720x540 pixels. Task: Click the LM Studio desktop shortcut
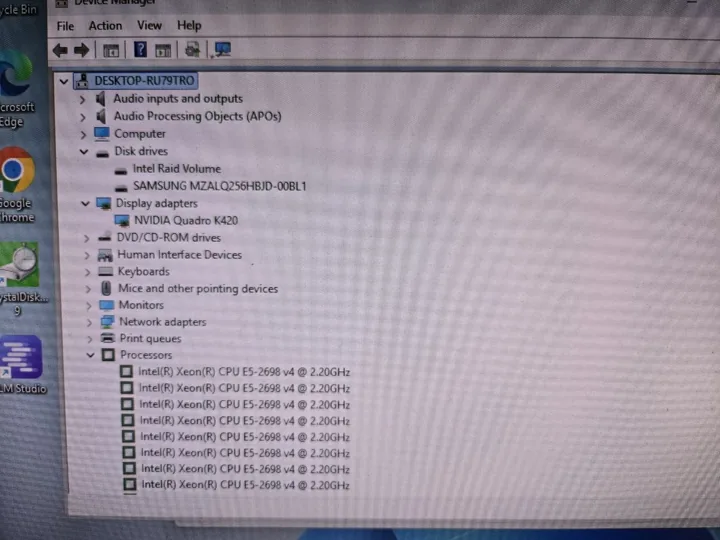[22, 365]
